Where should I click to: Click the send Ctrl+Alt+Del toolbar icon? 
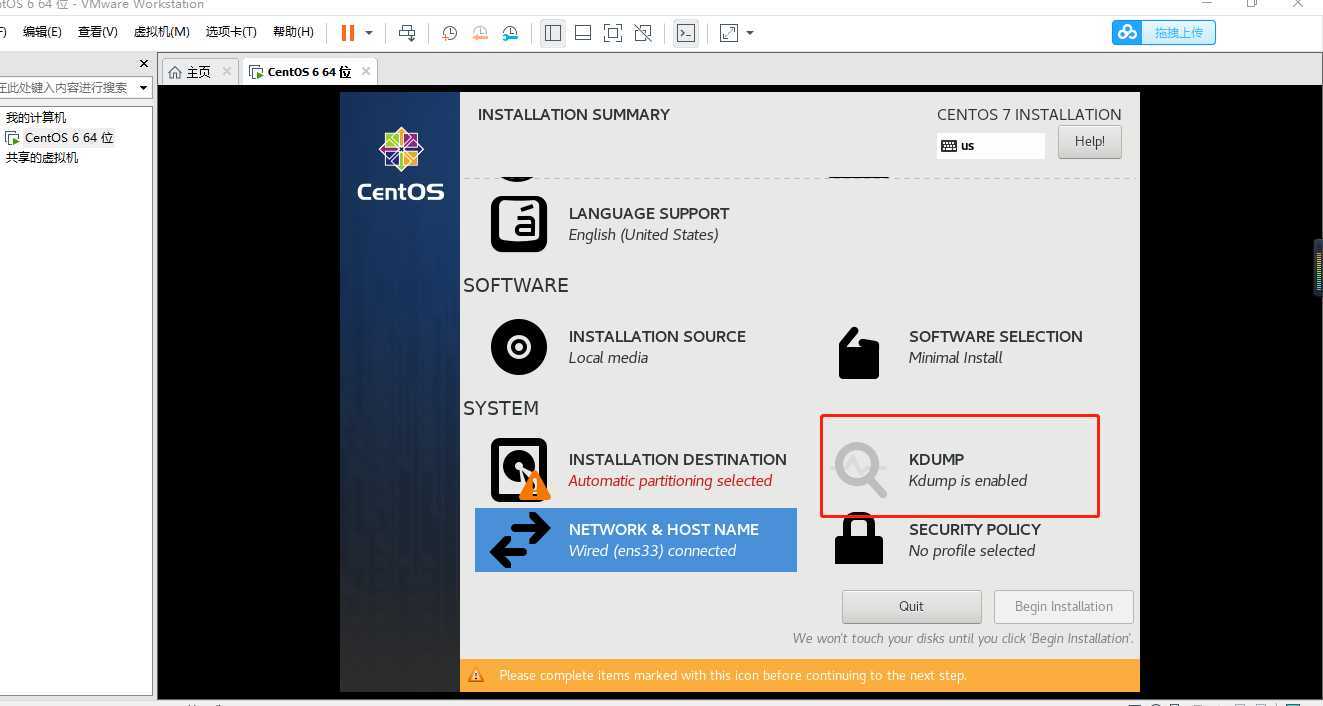(x=407, y=33)
